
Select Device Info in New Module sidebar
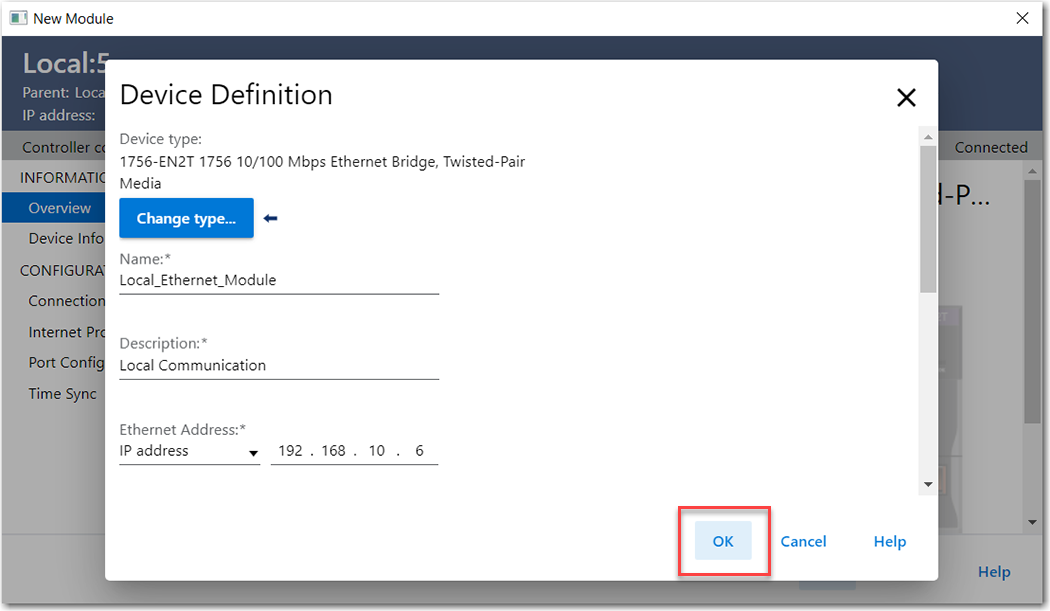click(x=66, y=239)
